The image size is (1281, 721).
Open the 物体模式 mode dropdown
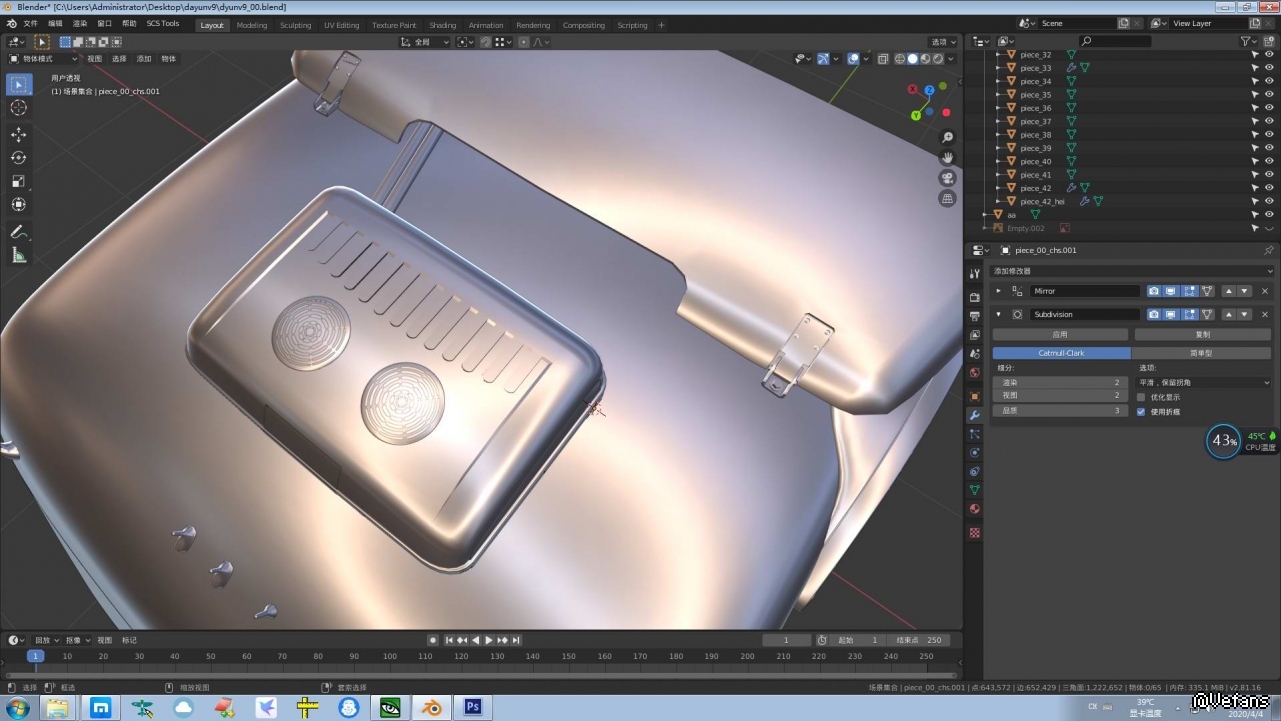click(43, 59)
